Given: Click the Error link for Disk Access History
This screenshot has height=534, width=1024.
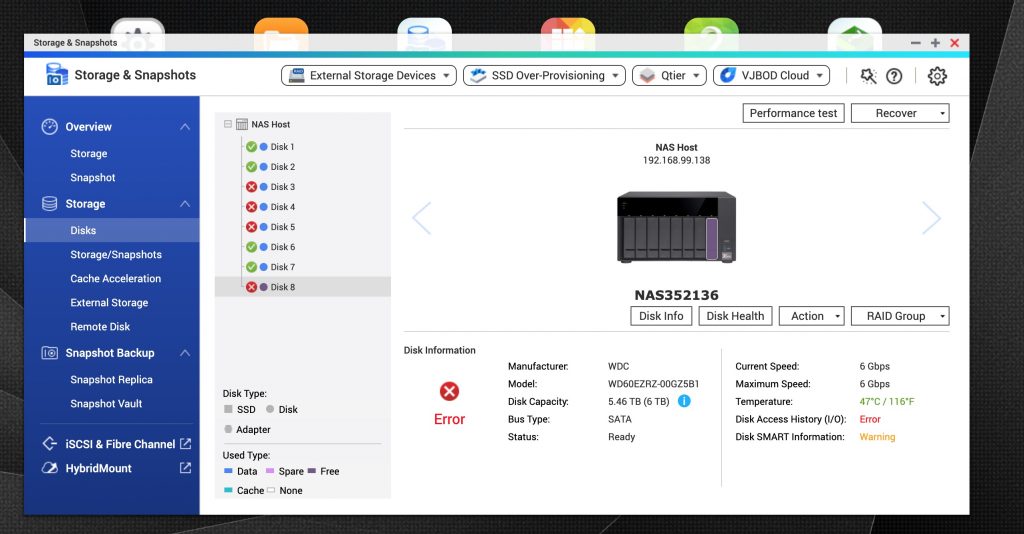Looking at the screenshot, I should tap(870, 419).
